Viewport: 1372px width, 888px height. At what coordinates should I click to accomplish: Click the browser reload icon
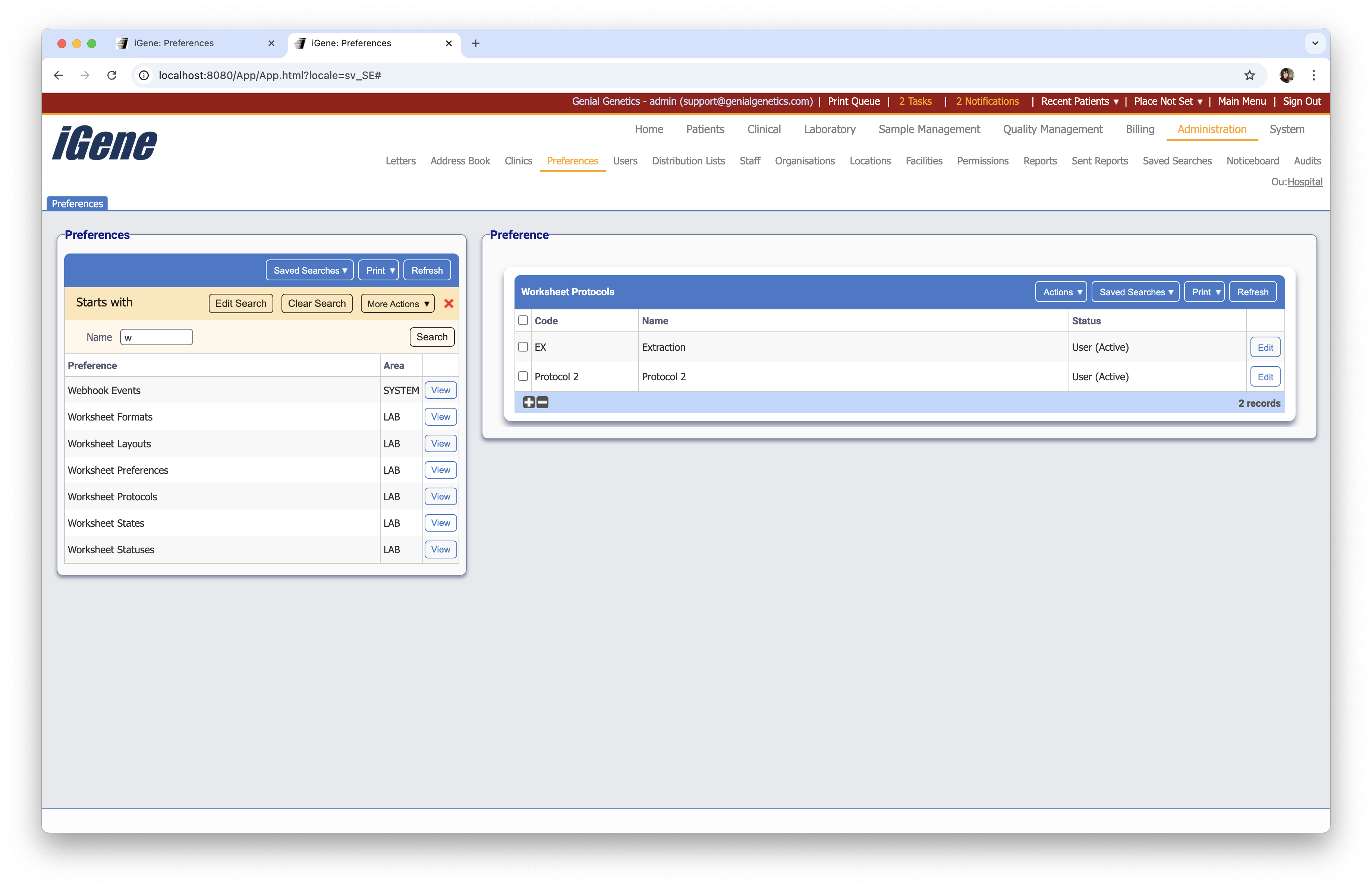[112, 75]
